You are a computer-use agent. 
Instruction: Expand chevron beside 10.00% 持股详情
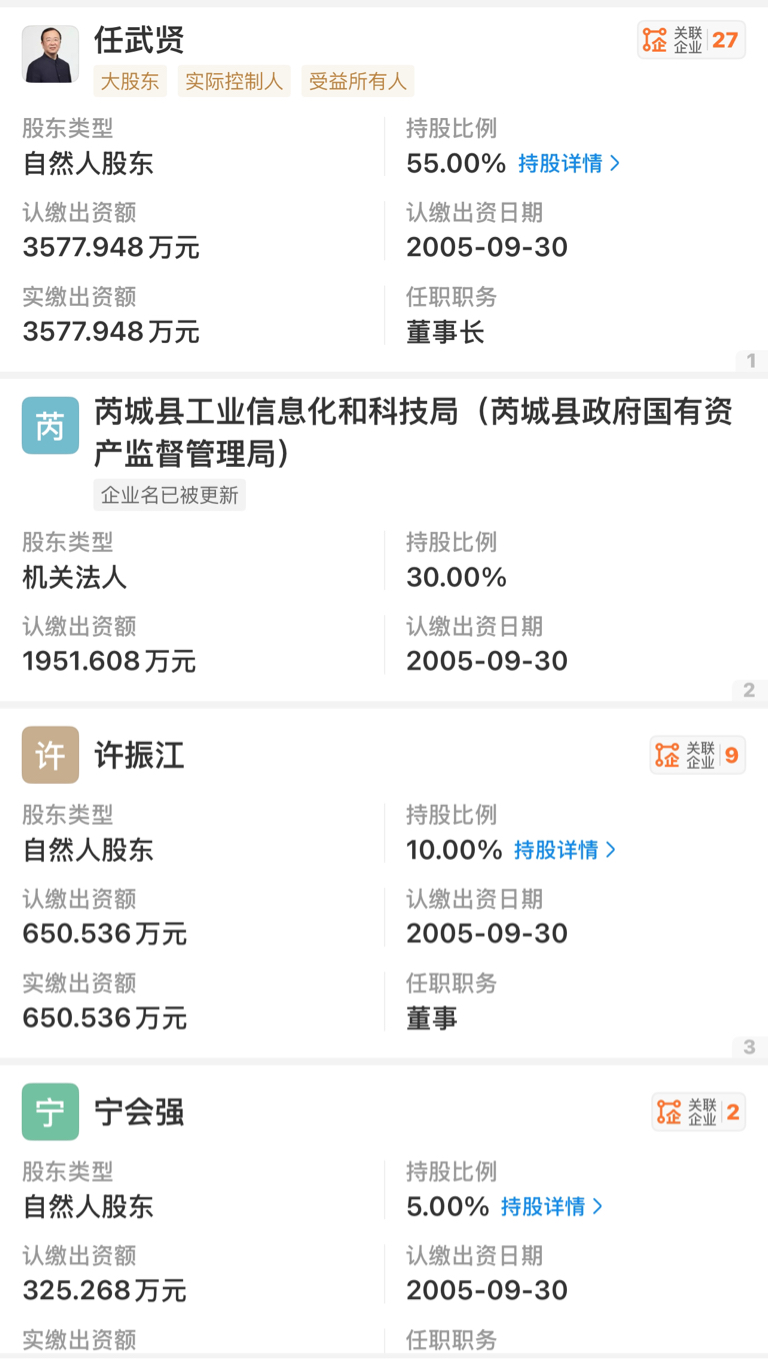point(611,850)
